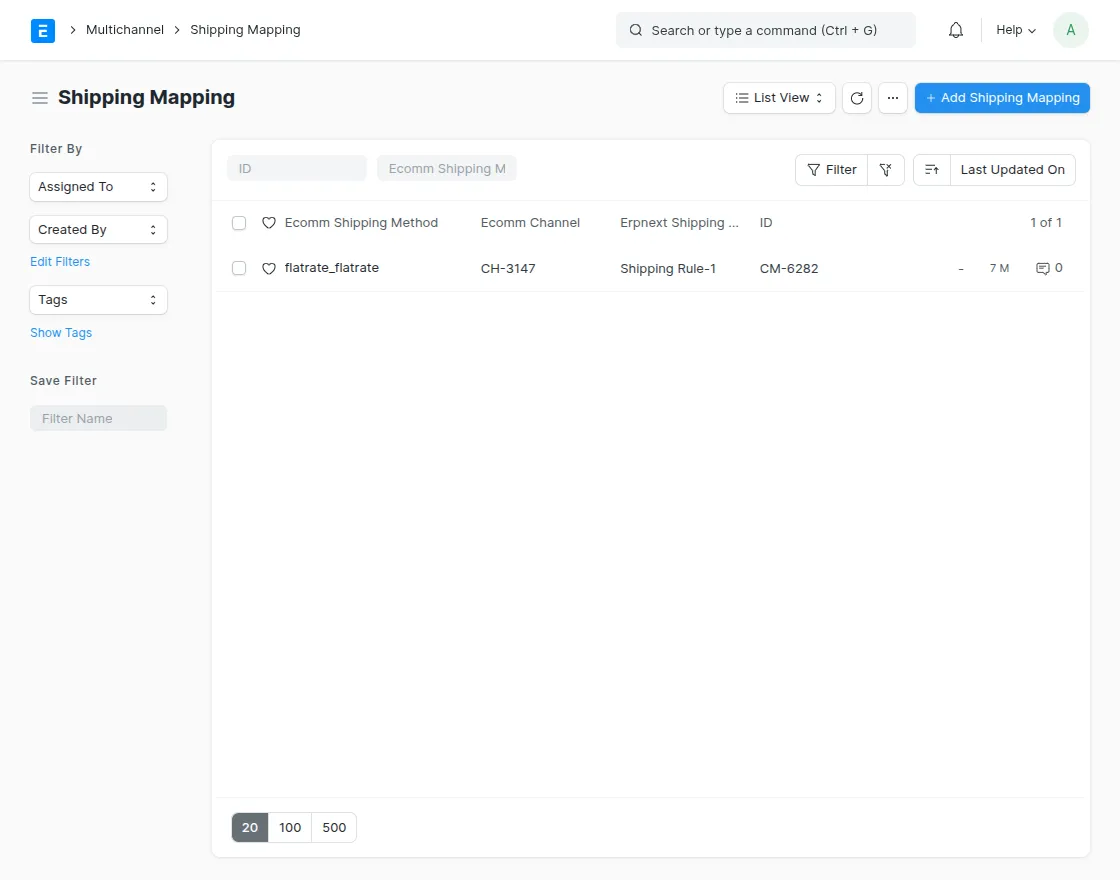Viewport: 1120px width, 880px height.
Task: Toggle the sort direction icon
Action: [931, 170]
